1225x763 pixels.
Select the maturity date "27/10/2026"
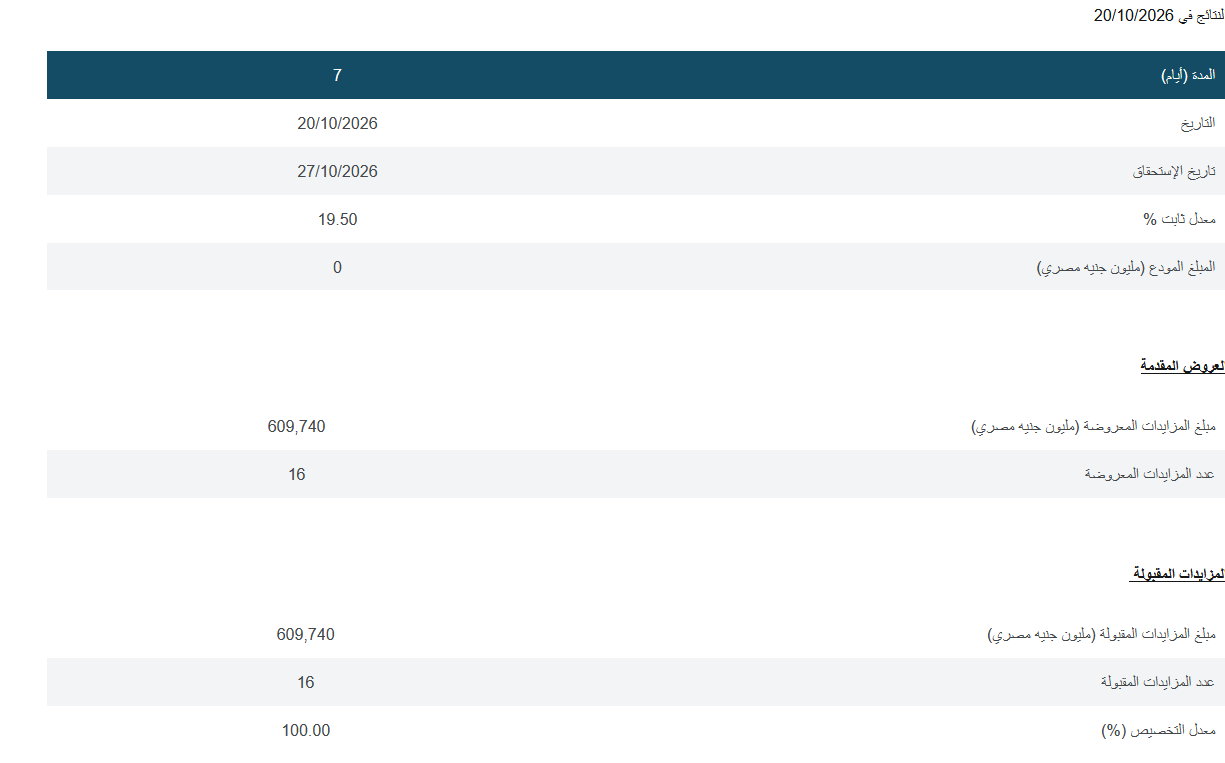click(x=337, y=171)
